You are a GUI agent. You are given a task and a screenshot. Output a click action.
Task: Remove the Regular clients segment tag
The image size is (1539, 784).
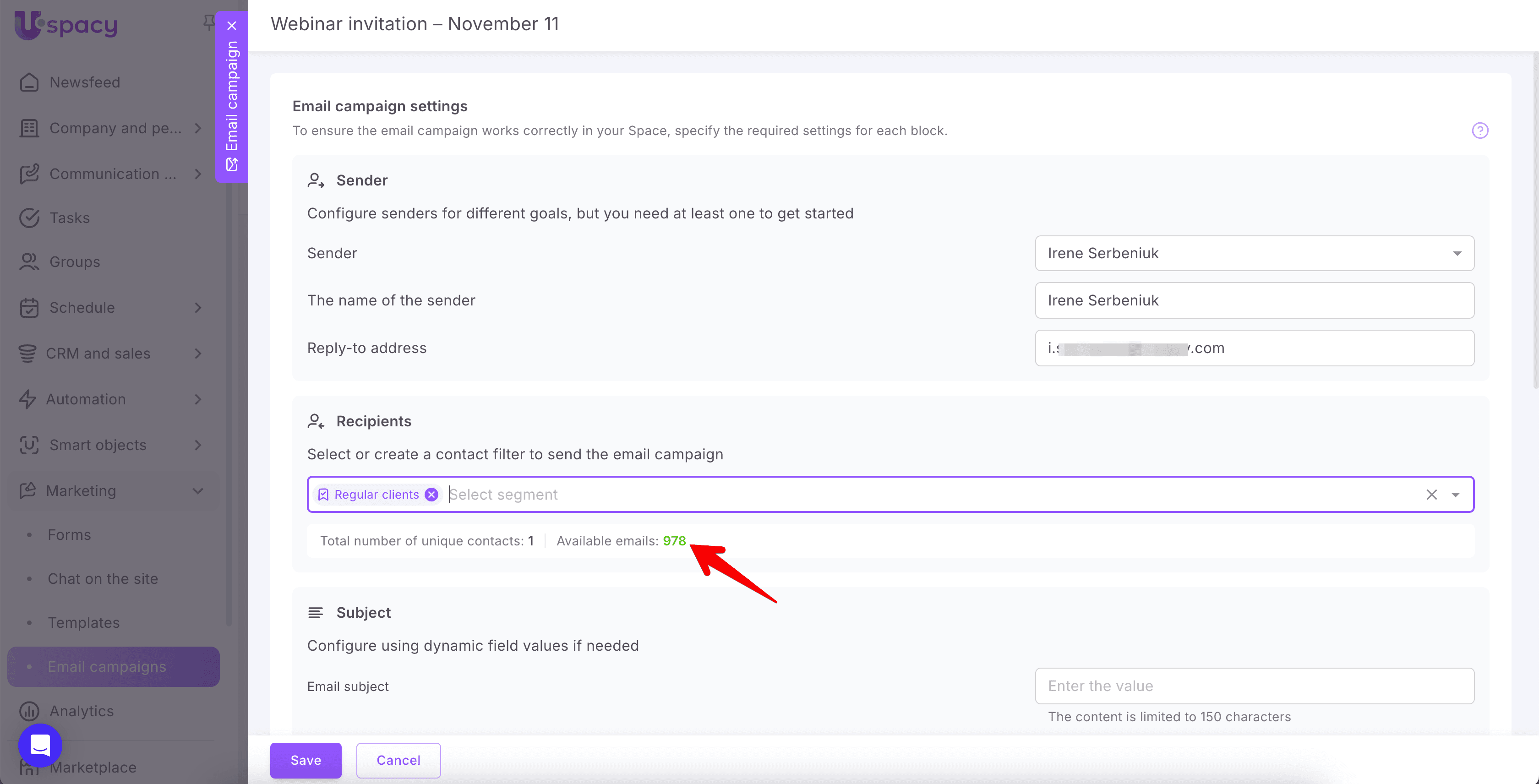click(x=431, y=495)
